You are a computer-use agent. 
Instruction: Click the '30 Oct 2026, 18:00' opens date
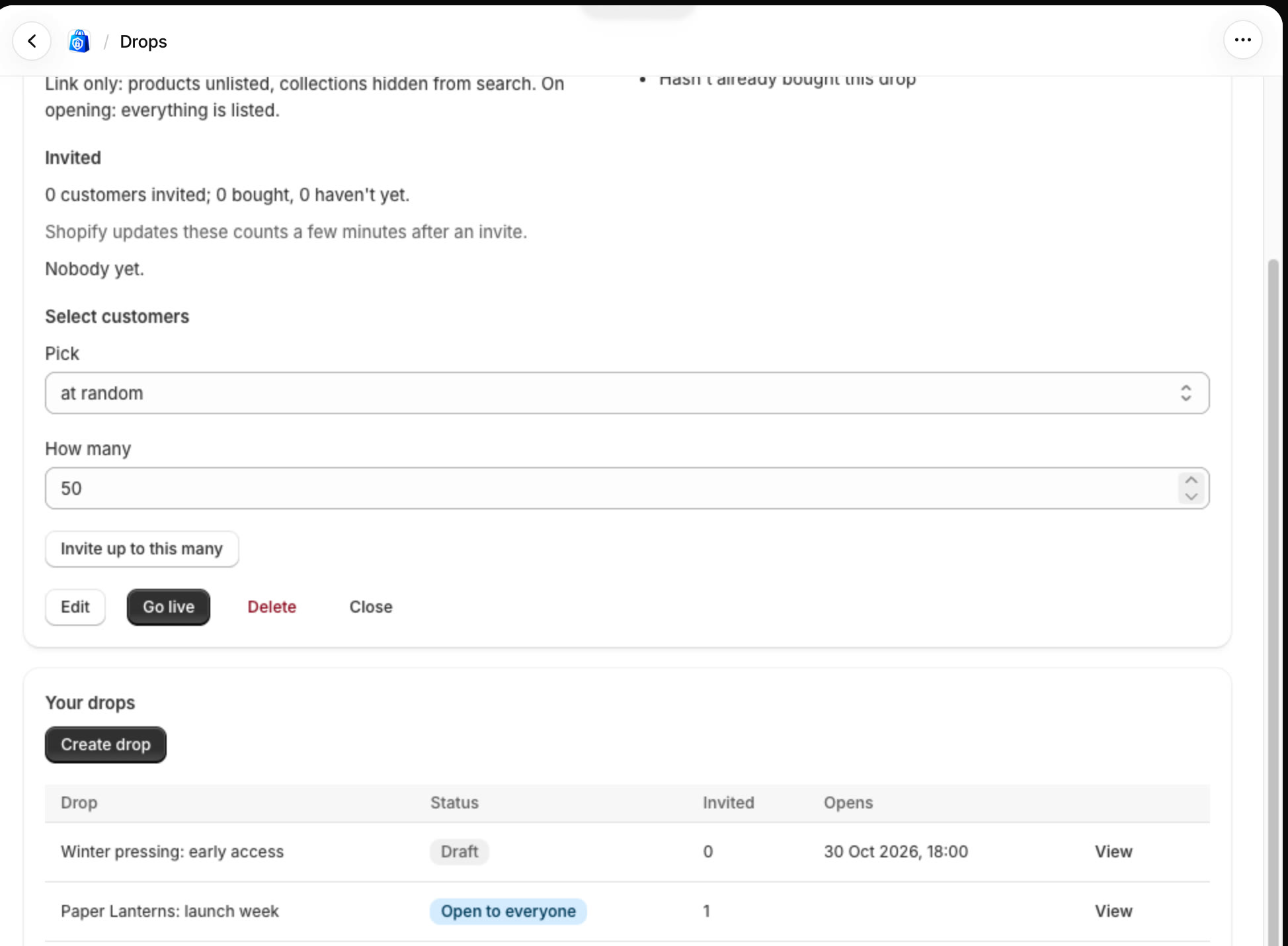coord(896,852)
